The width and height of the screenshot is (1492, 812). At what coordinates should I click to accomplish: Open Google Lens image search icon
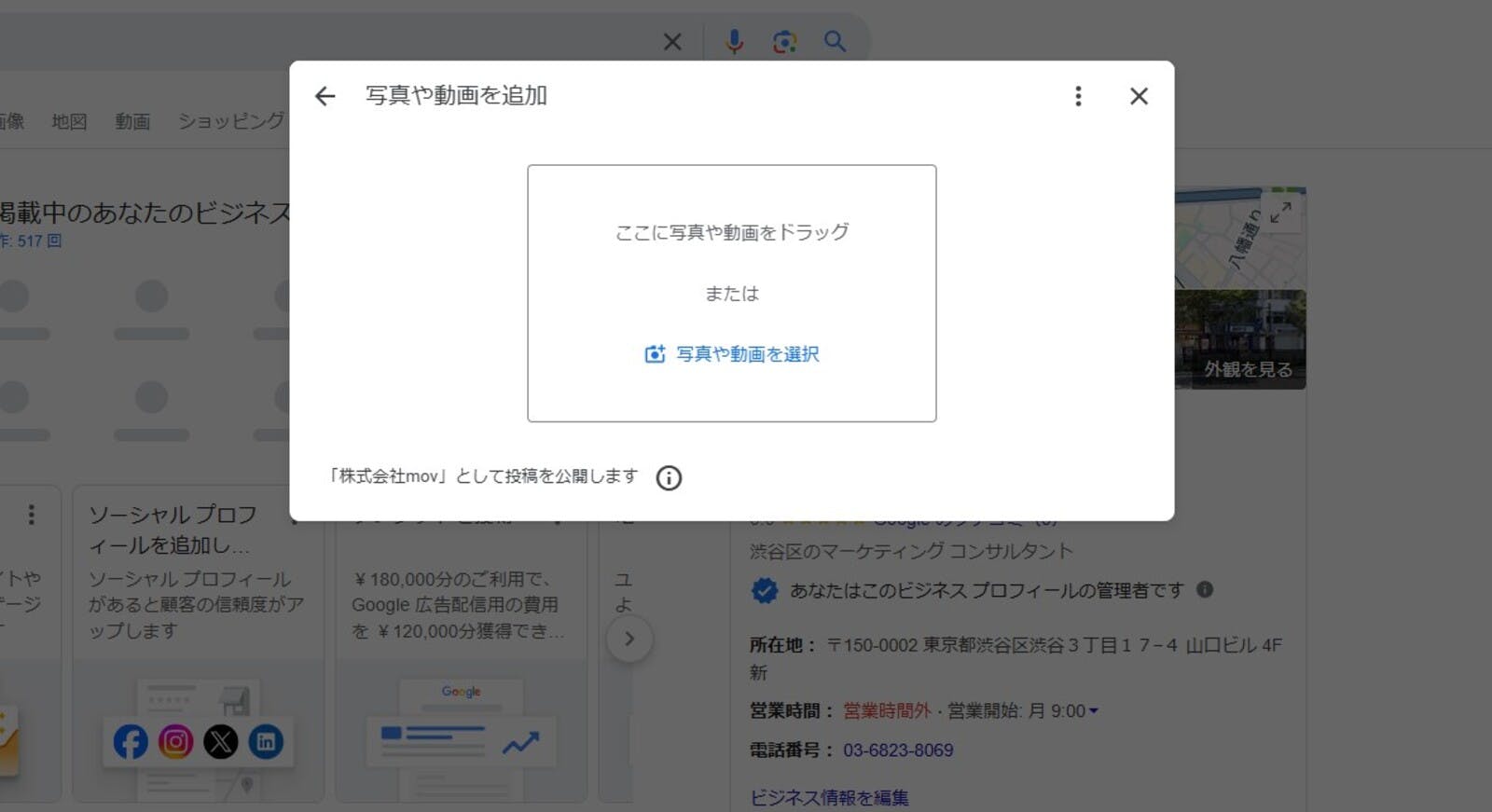pos(785,41)
